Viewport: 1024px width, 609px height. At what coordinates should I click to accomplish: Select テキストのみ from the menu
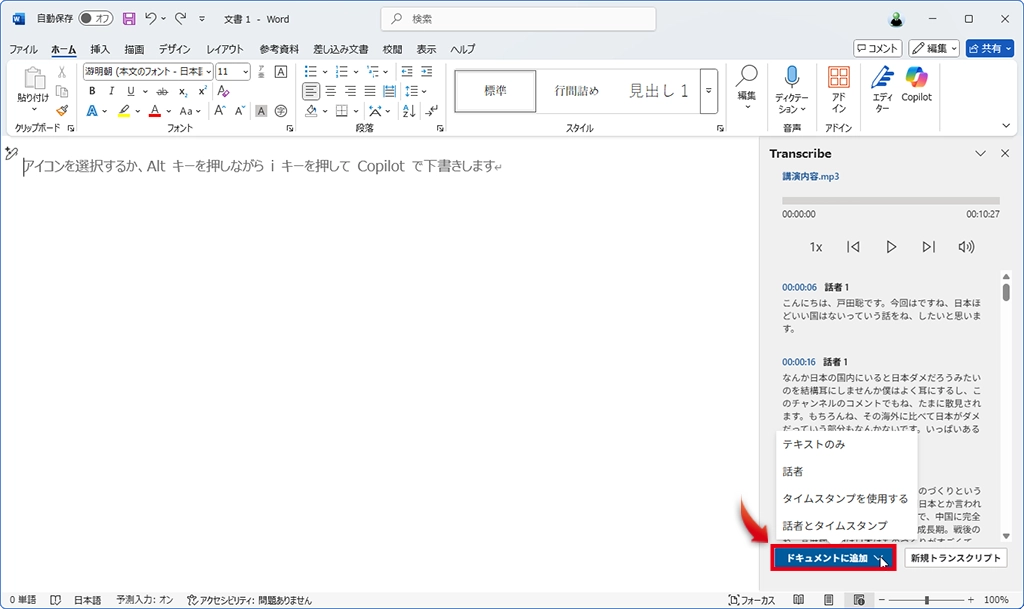click(814, 444)
